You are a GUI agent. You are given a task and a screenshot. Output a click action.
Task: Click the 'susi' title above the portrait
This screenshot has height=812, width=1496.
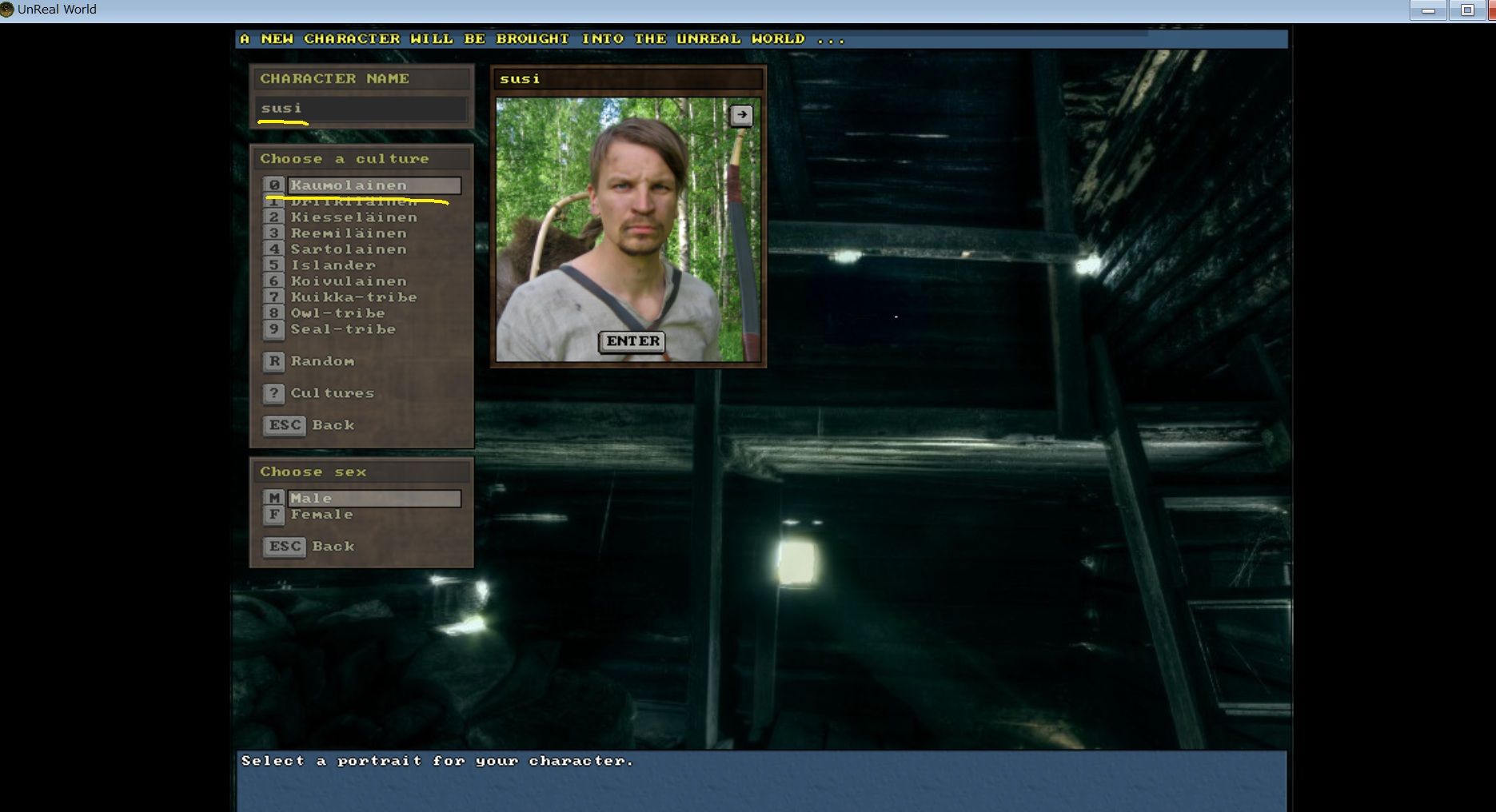click(x=520, y=79)
